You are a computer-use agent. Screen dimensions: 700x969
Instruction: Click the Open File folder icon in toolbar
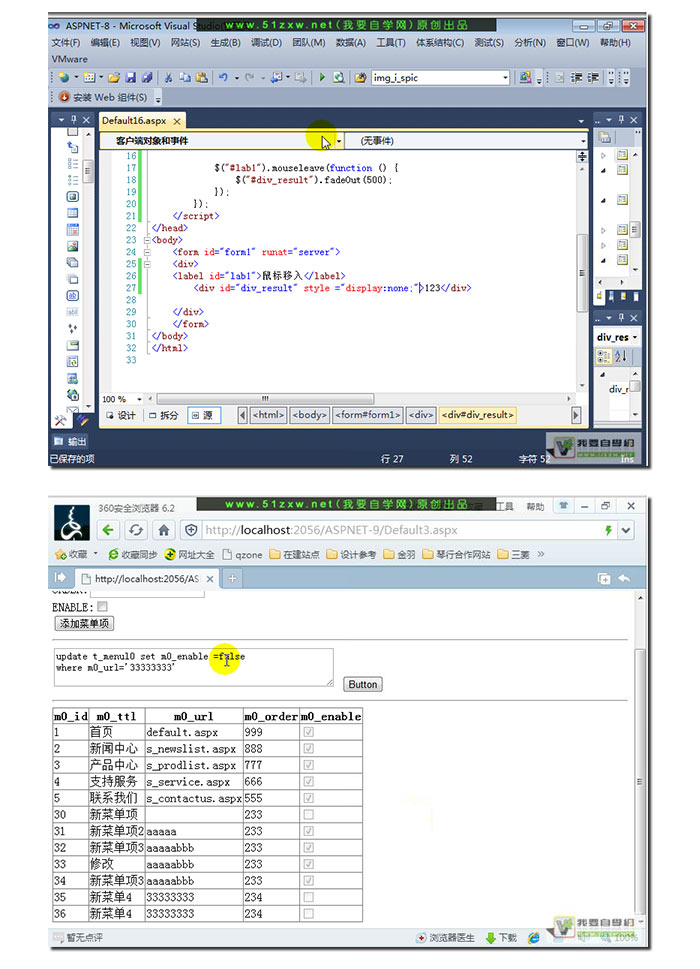point(114,78)
